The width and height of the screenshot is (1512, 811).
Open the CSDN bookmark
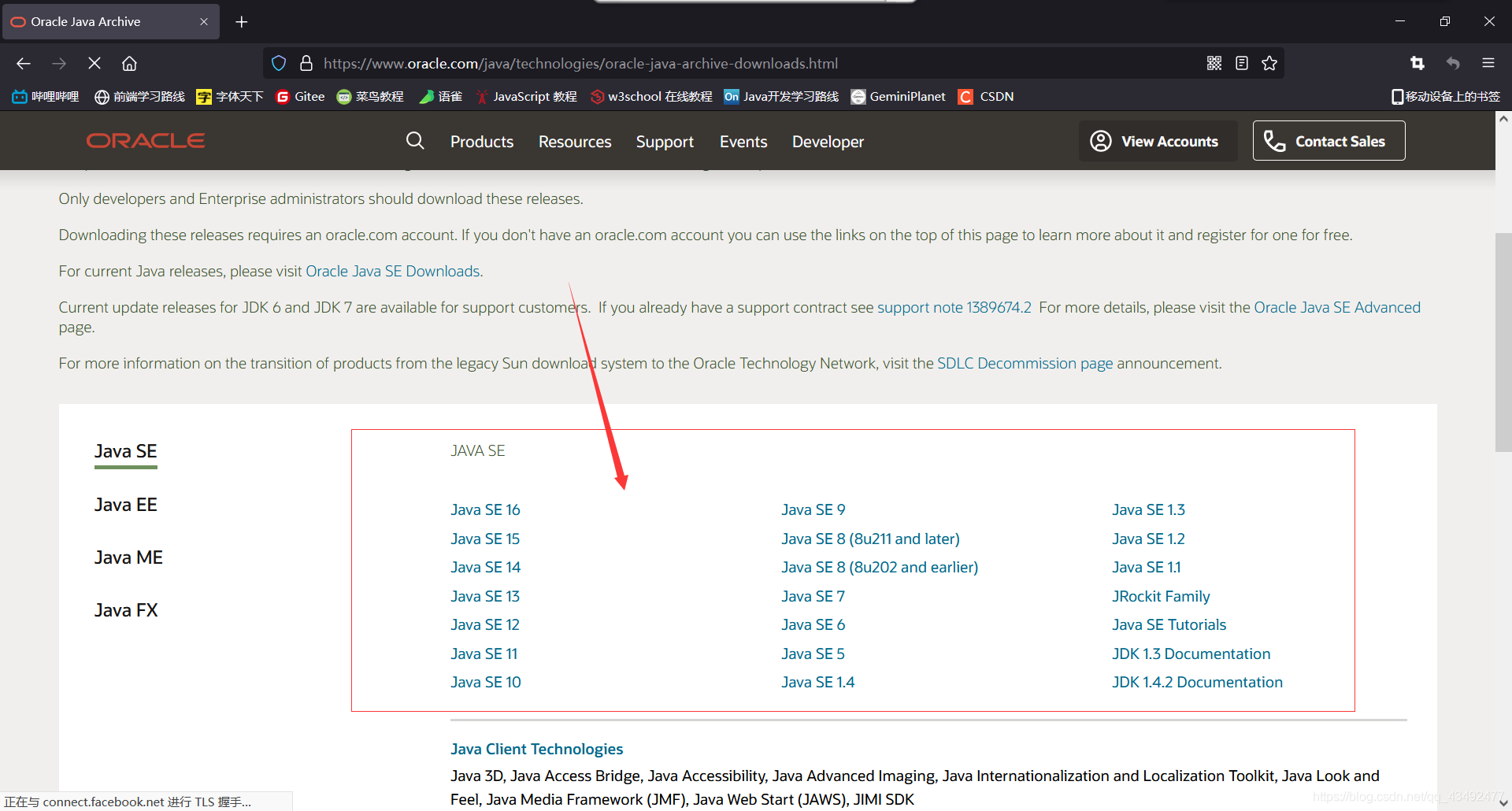[x=986, y=96]
